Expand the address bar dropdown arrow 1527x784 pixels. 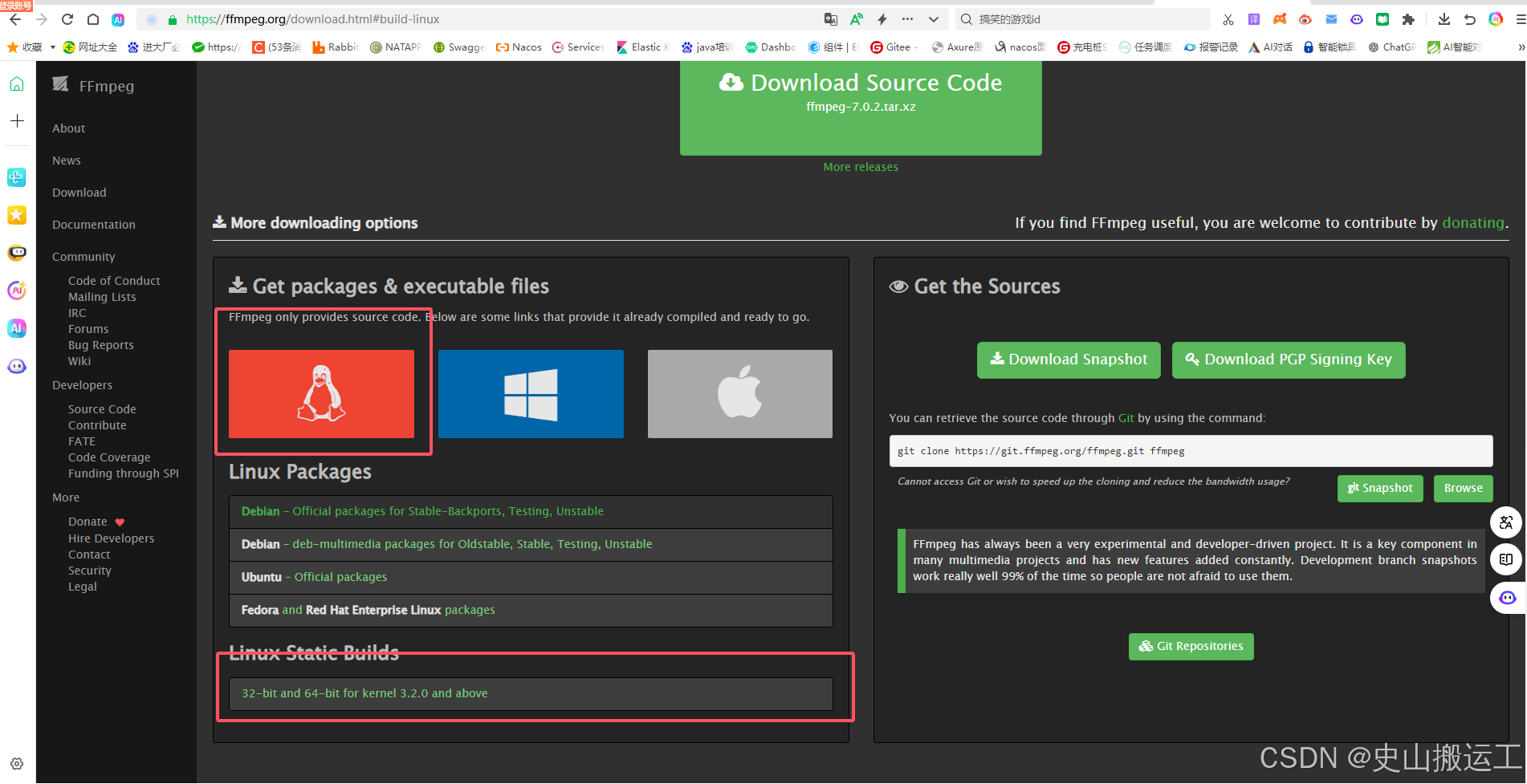tap(933, 19)
